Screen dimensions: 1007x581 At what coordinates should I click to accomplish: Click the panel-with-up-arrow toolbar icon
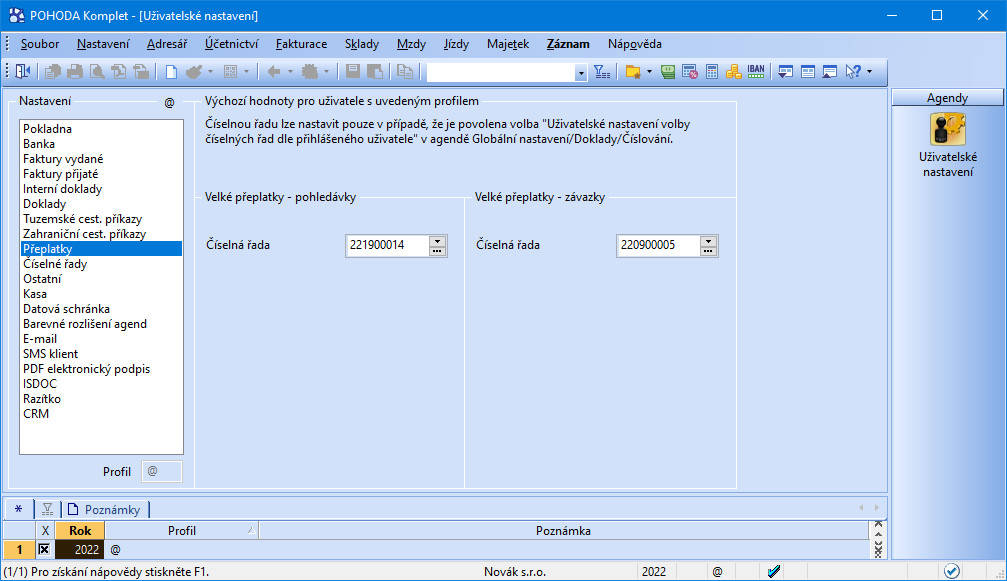tap(830, 71)
